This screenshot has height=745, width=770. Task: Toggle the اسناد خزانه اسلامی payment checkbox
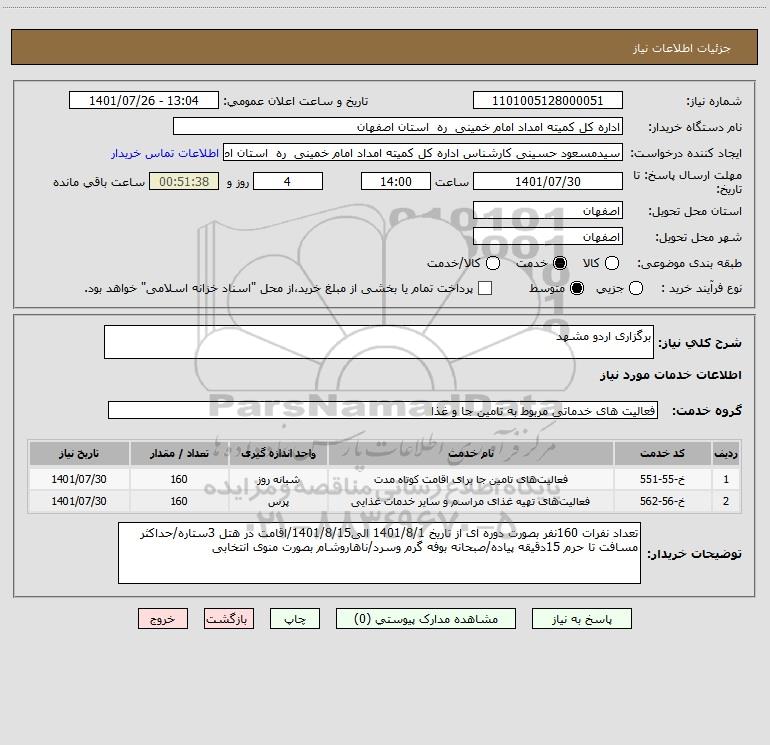(485, 288)
